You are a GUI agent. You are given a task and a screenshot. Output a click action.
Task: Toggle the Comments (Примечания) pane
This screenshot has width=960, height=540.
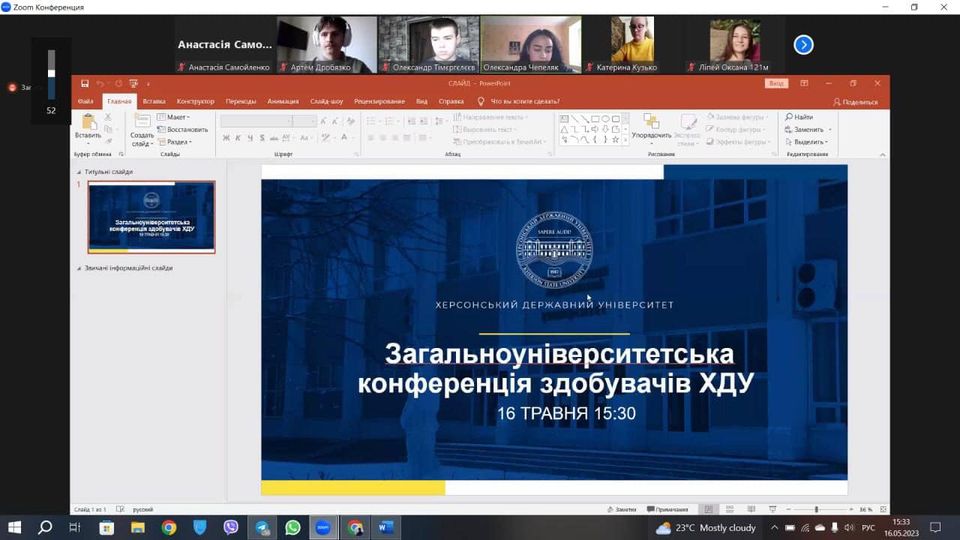click(667, 509)
